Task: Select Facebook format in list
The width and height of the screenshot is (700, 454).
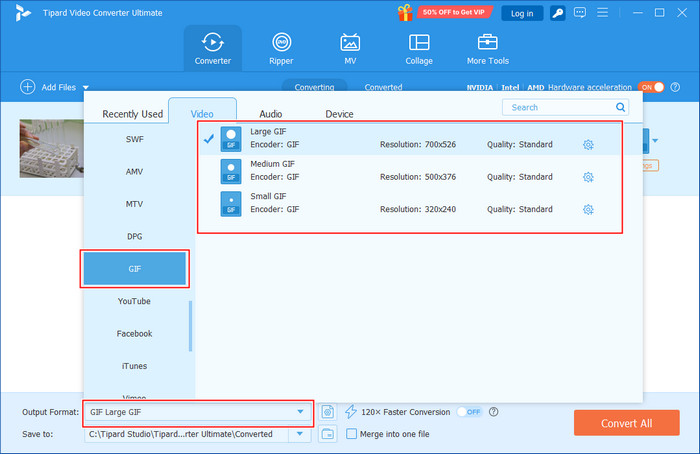Action: point(135,333)
